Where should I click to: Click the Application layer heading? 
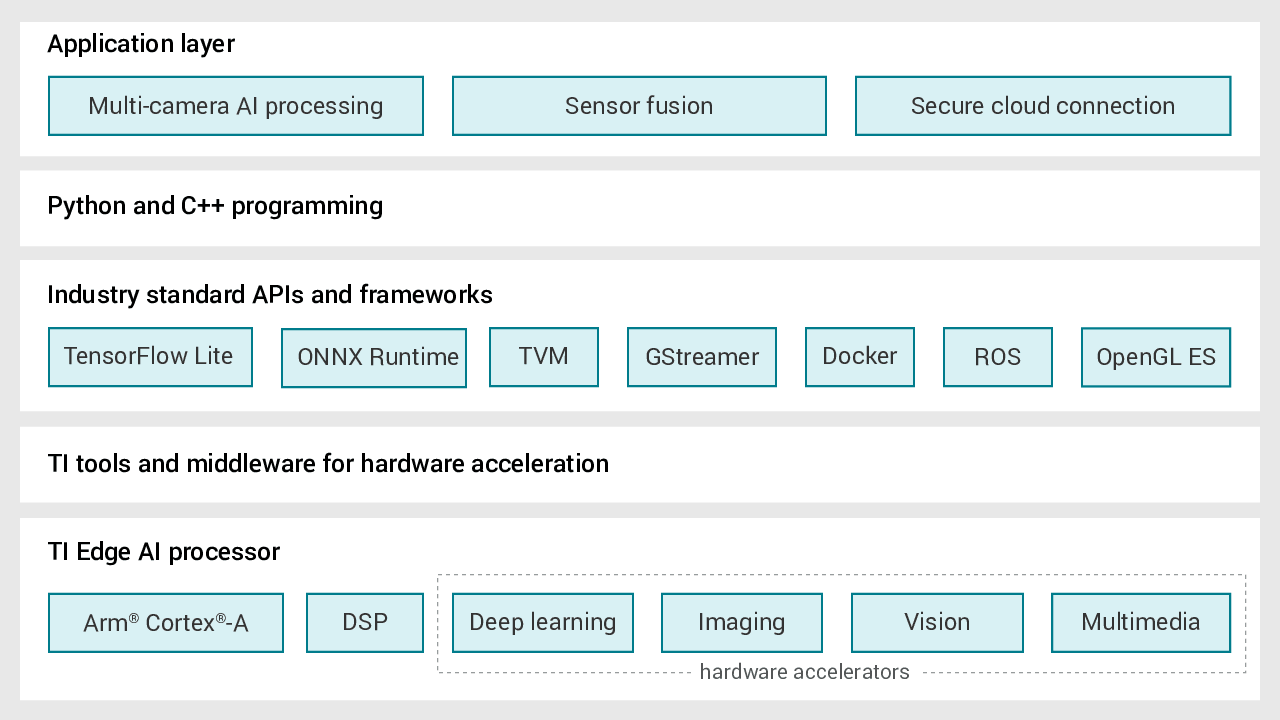click(x=141, y=44)
